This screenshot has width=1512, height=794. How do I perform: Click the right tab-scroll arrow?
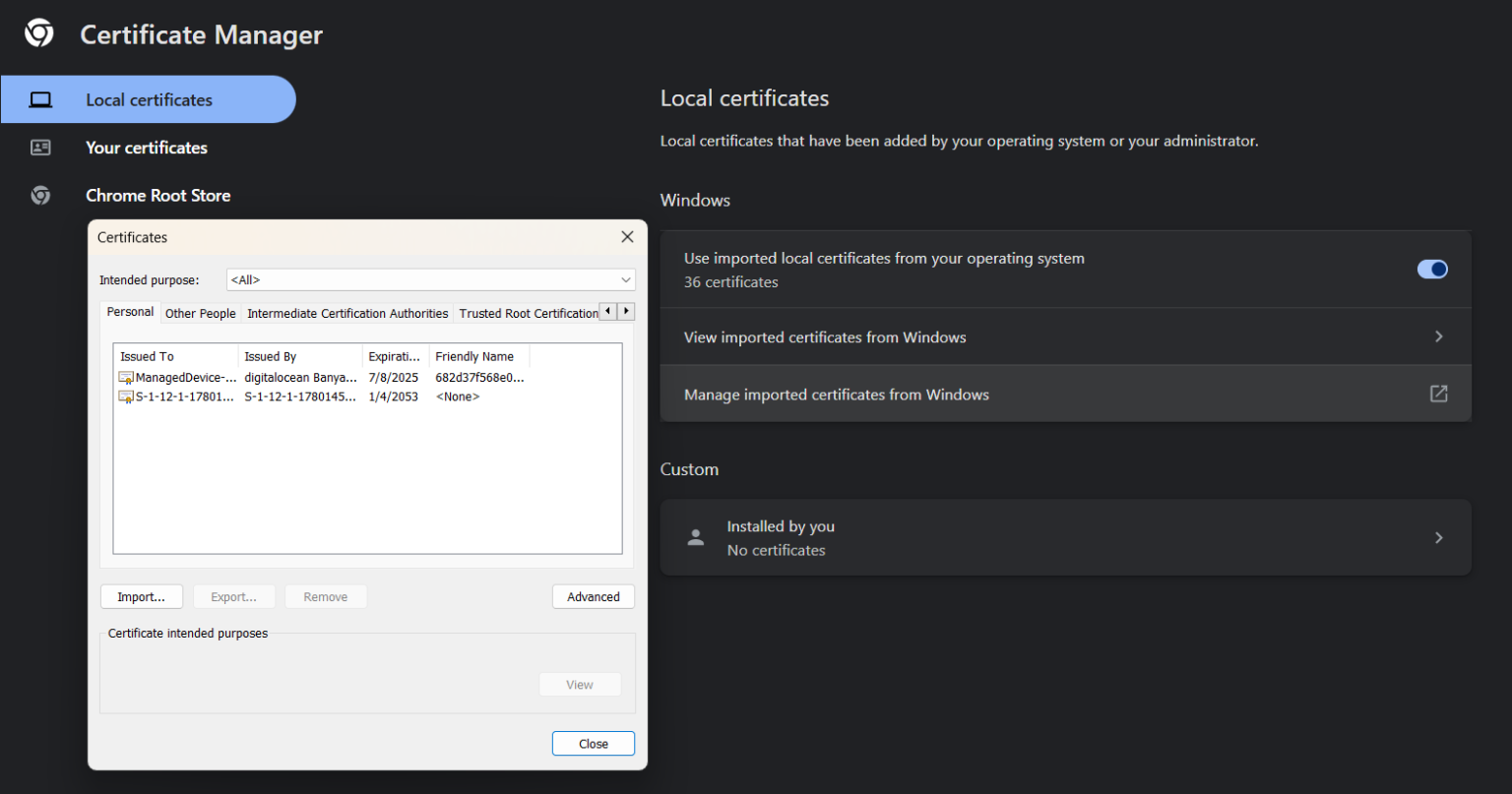click(x=628, y=310)
